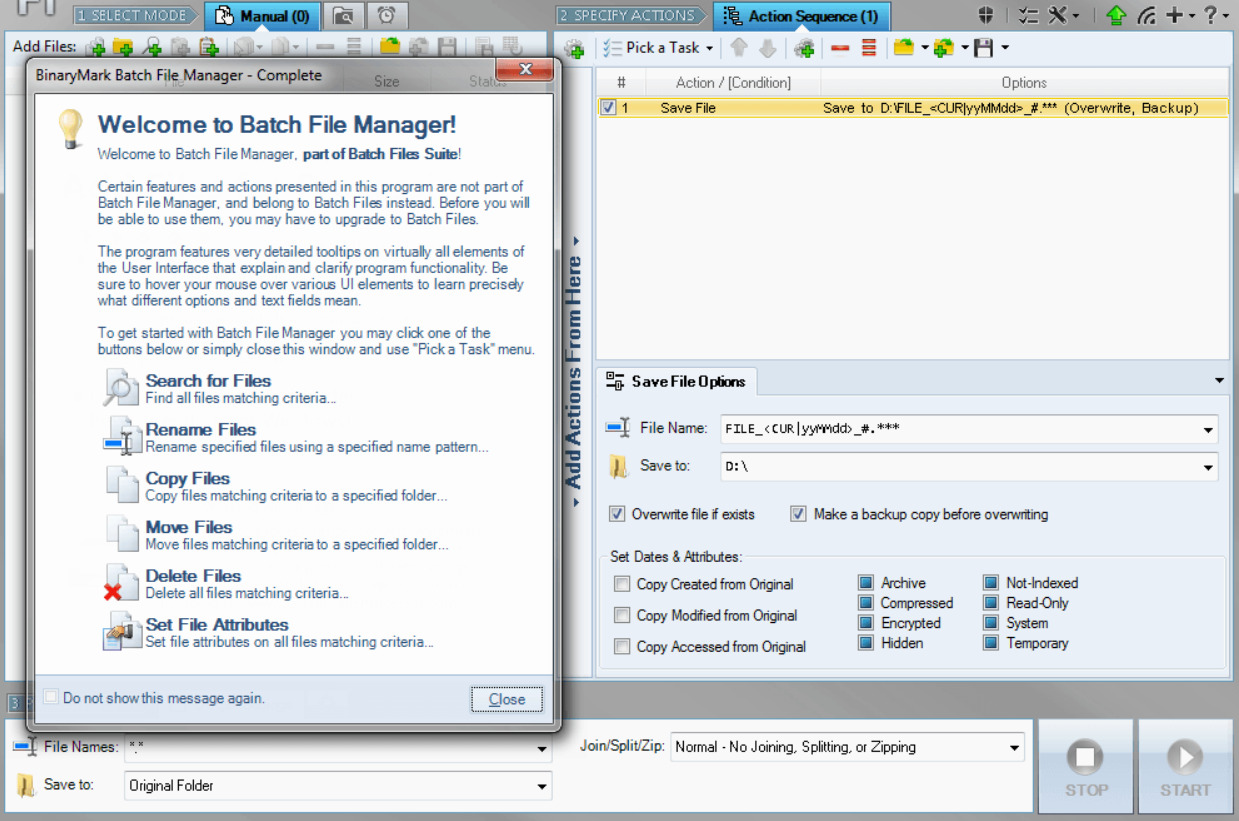1239x821 pixels.
Task: Click the shield icon in top-right toolbar
Action: pyautogui.click(x=986, y=15)
